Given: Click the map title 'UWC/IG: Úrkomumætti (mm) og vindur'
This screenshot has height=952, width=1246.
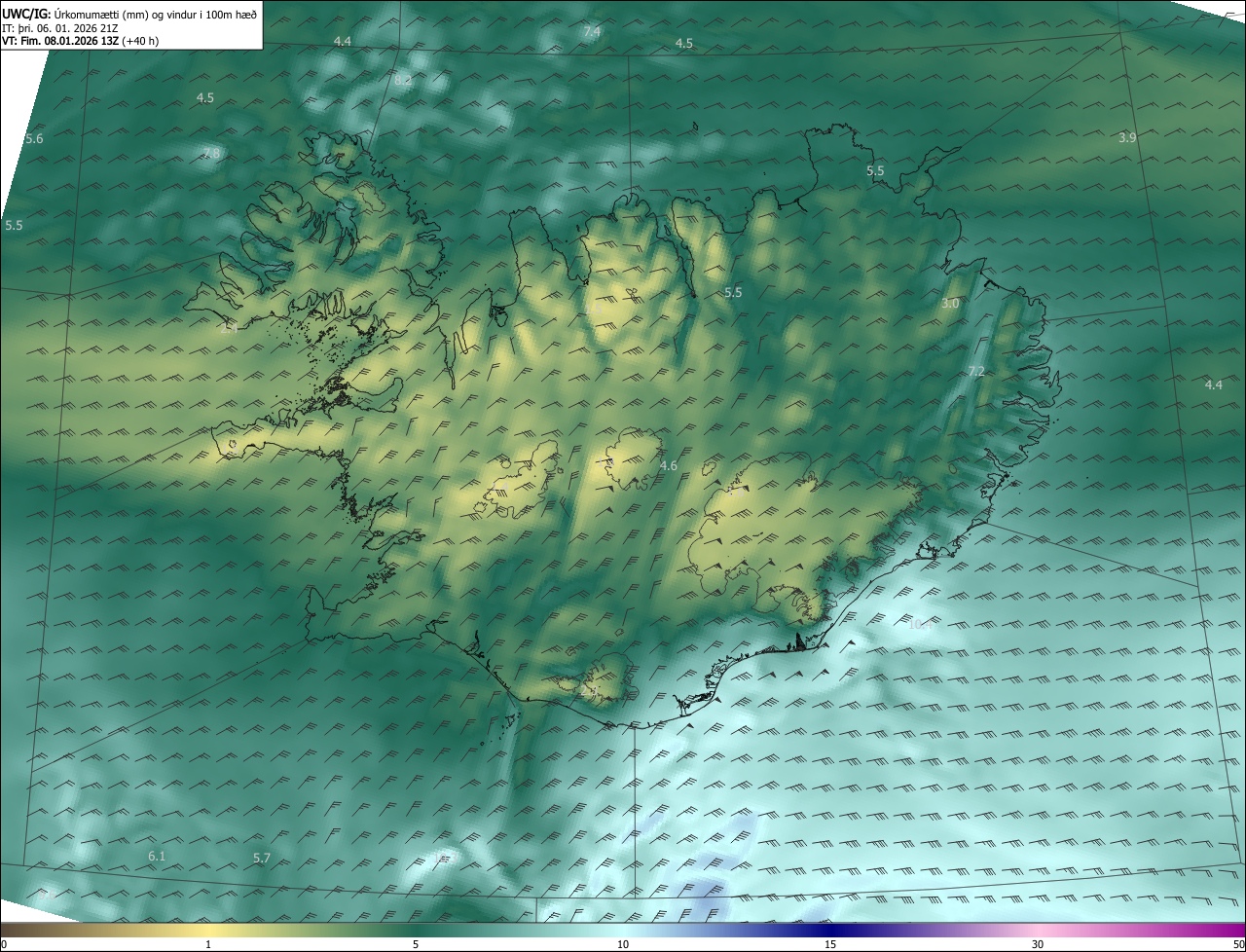Looking at the screenshot, I should 129,15.
